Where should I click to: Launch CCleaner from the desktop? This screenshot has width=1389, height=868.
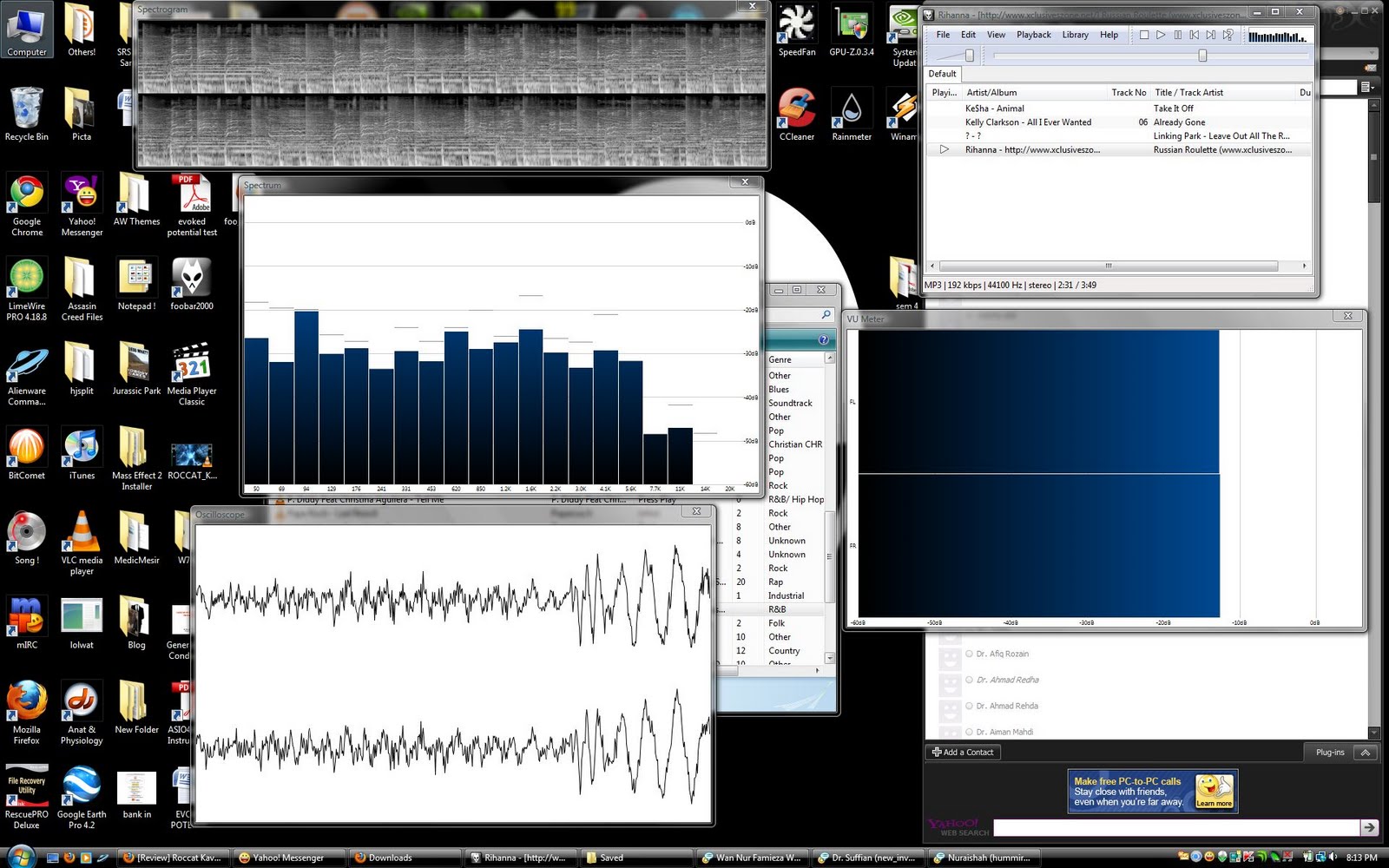tap(797, 115)
